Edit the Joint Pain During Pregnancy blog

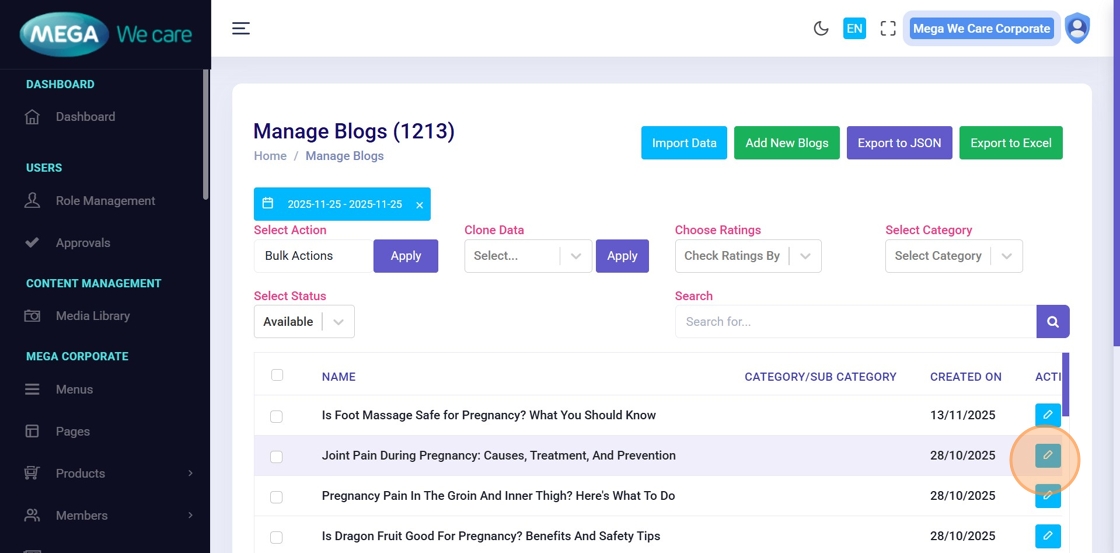coord(1047,456)
